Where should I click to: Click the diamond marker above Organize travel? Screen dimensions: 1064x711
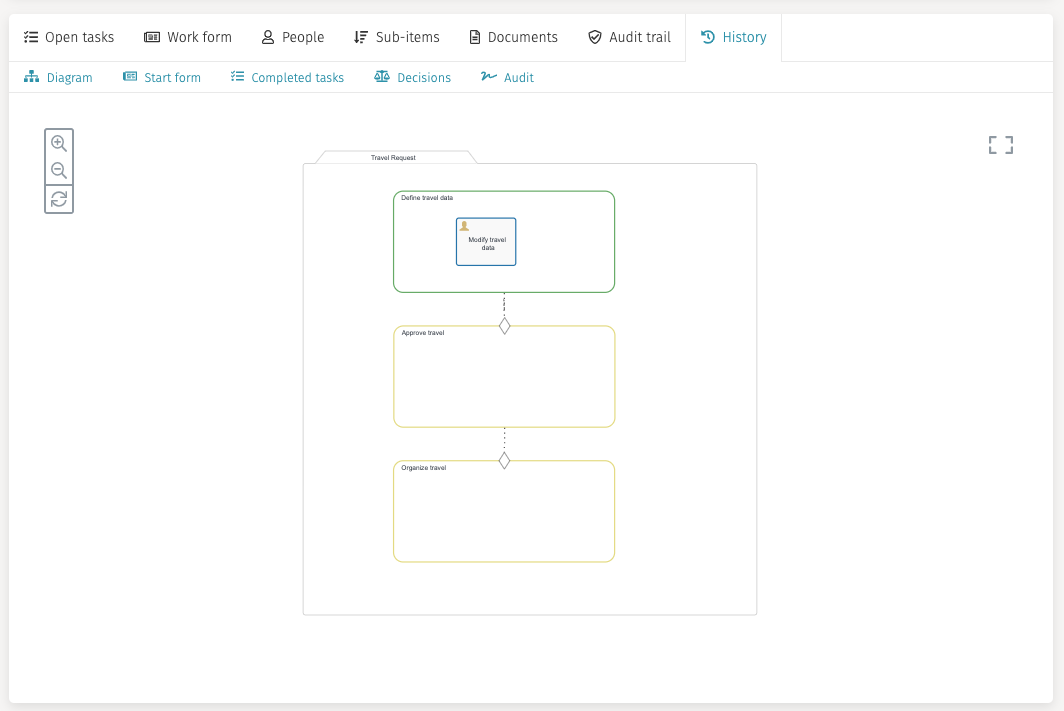(x=504, y=460)
